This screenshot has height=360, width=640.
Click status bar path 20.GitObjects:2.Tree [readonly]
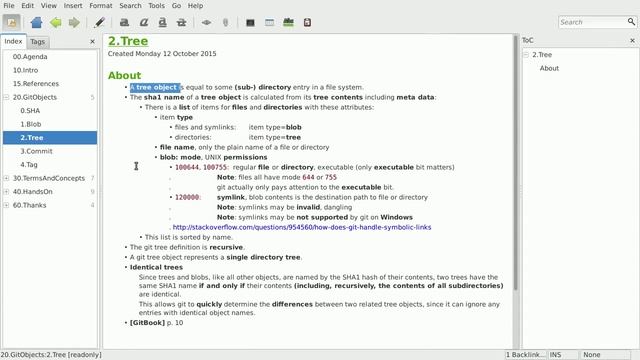click(x=51, y=355)
